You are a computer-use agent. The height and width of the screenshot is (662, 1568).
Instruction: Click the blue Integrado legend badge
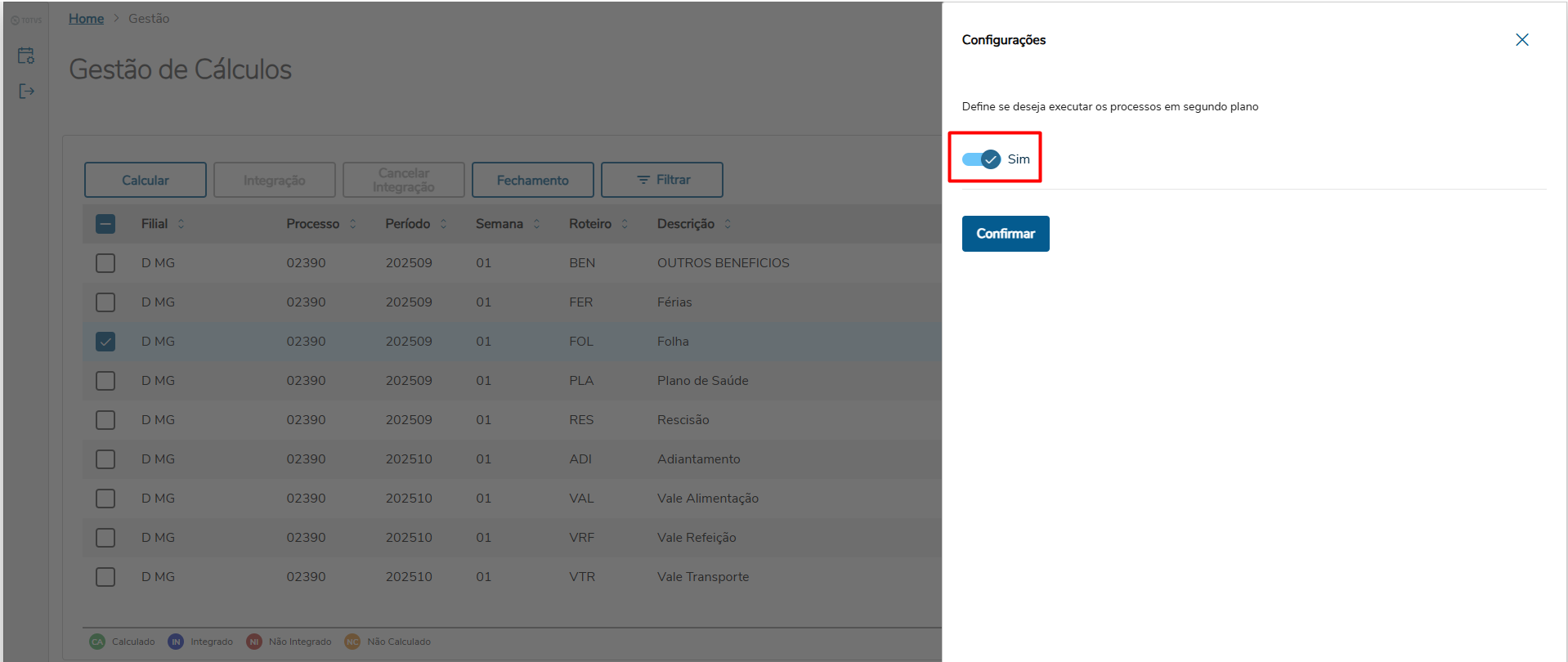pyautogui.click(x=176, y=642)
